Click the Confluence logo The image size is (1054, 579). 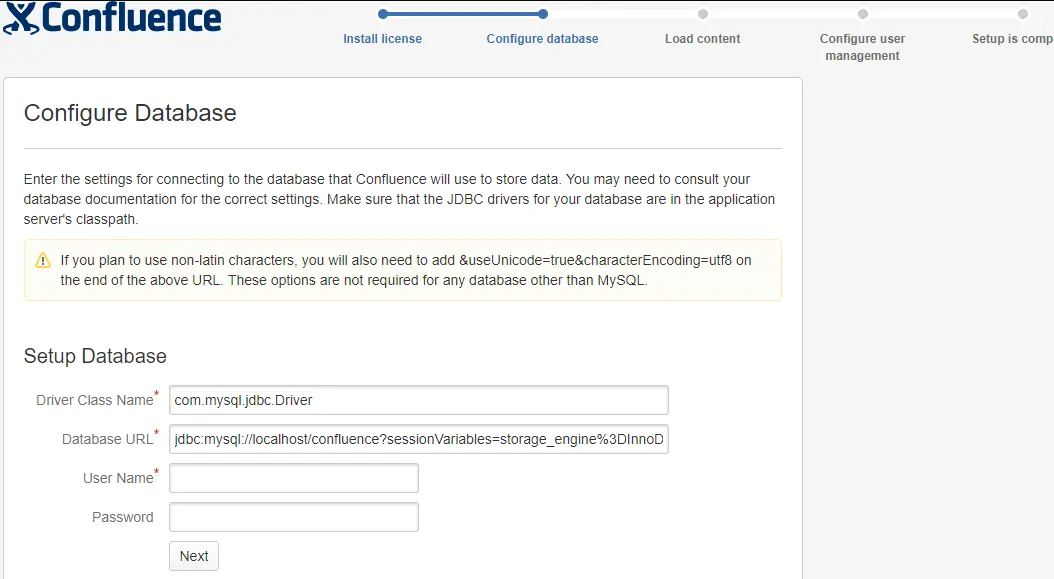112,19
